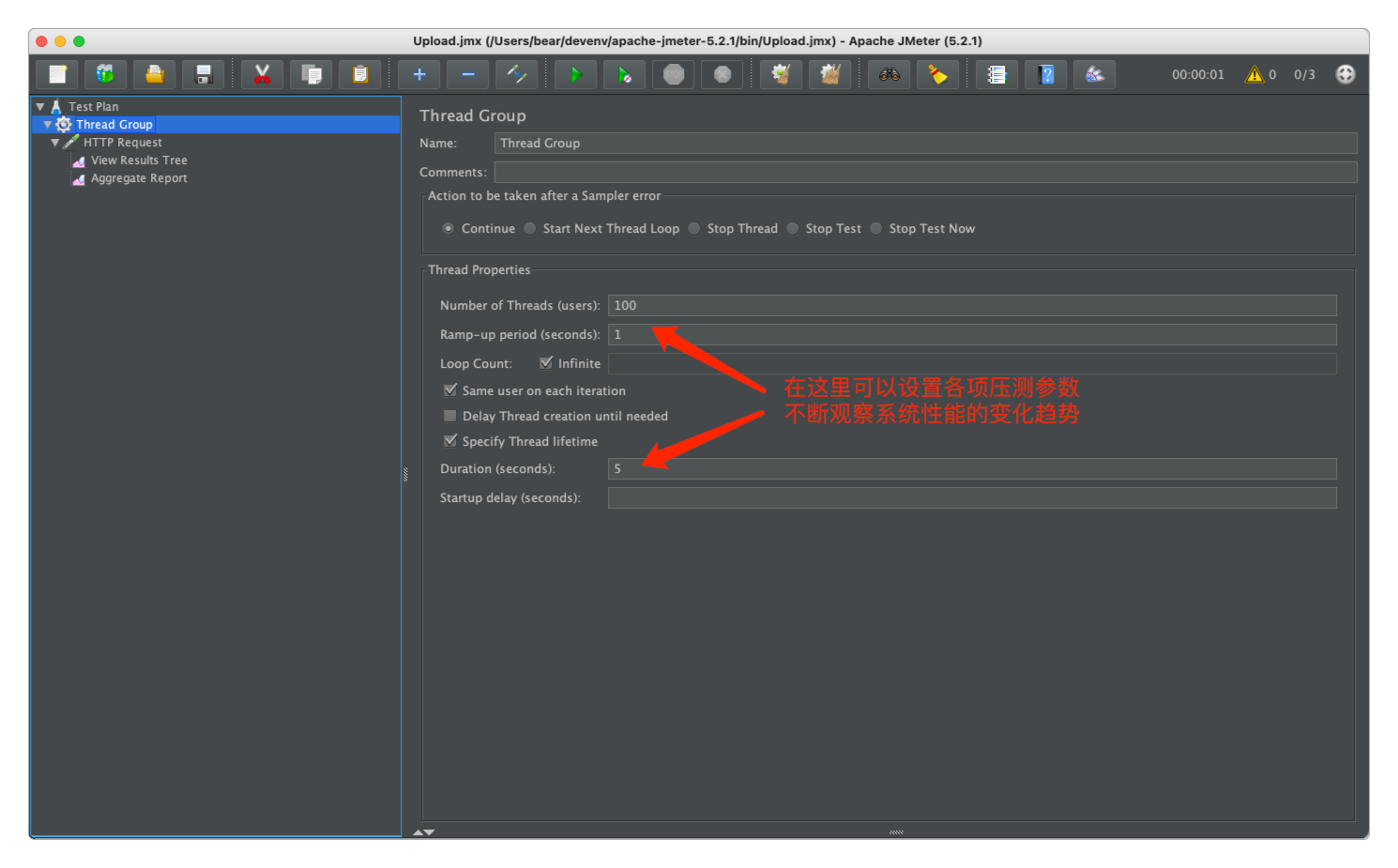
Task: Expand all nodes with plus icon
Action: click(x=418, y=74)
